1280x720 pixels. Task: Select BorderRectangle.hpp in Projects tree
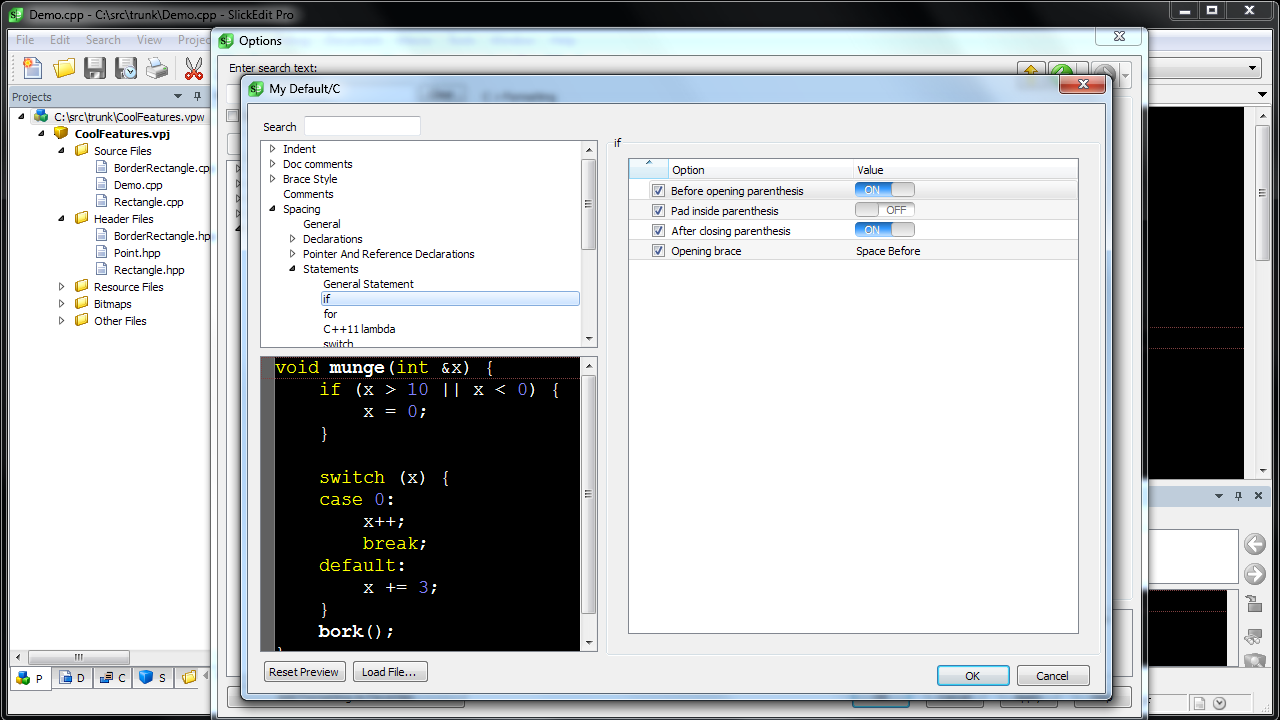pyautogui.click(x=162, y=236)
